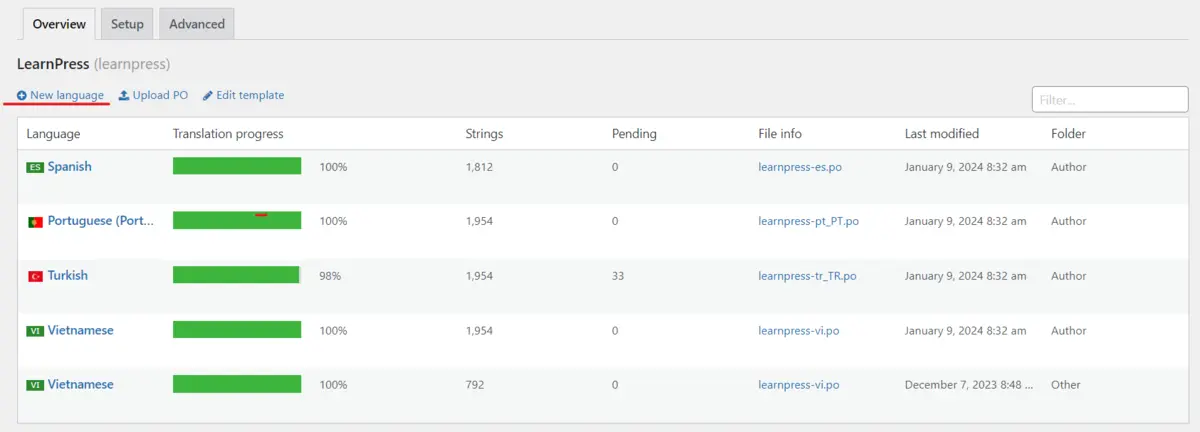1200x432 pixels.
Task: Click the Spanish ES flag icon
Action: click(x=35, y=167)
